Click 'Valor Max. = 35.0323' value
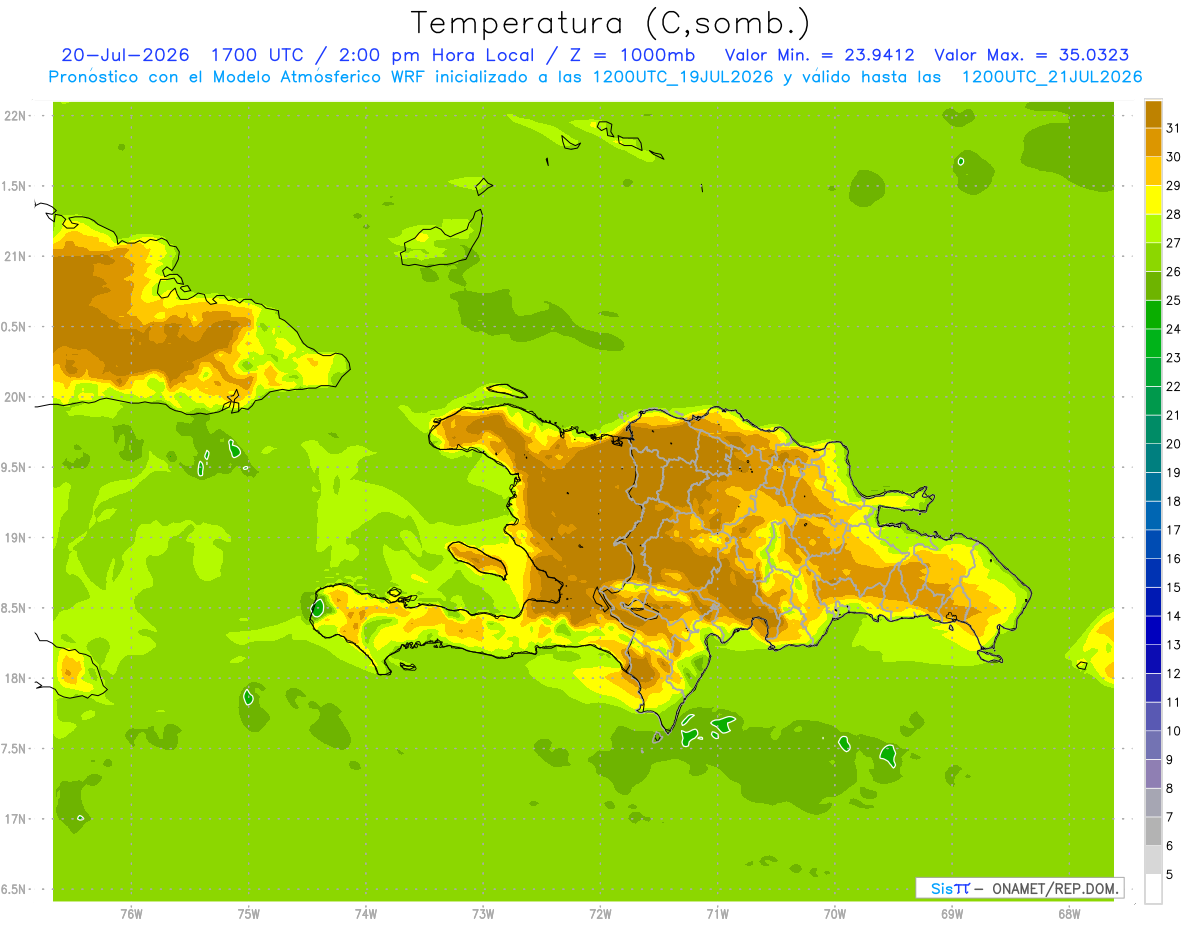 [x=1032, y=55]
